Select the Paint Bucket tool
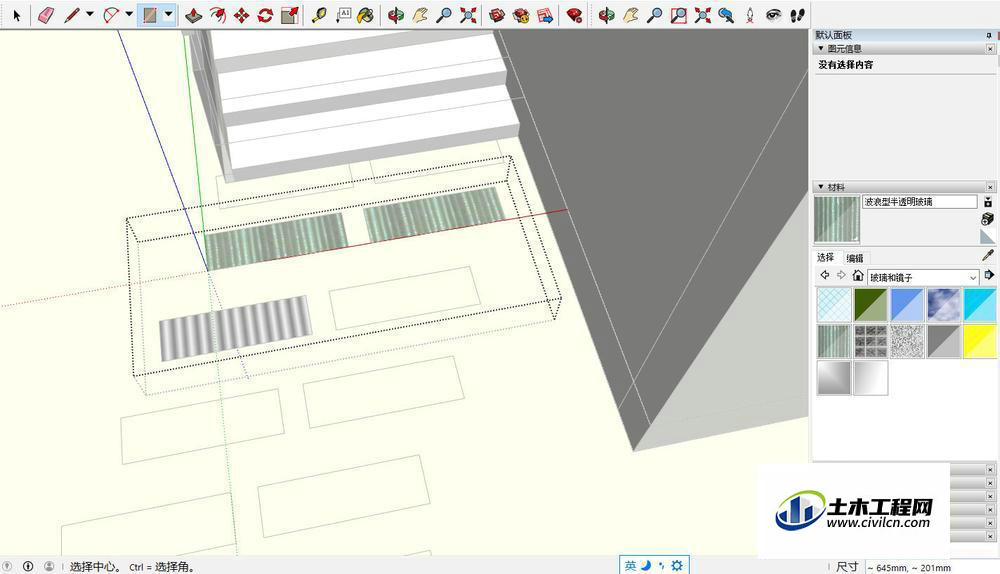Image resolution: width=1000 pixels, height=574 pixels. click(366, 15)
